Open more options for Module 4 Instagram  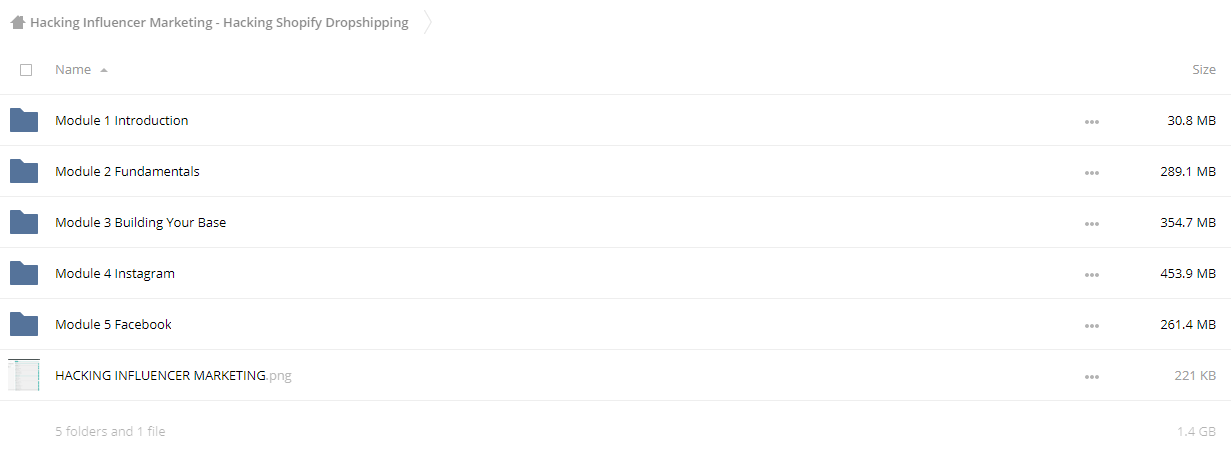(x=1091, y=274)
